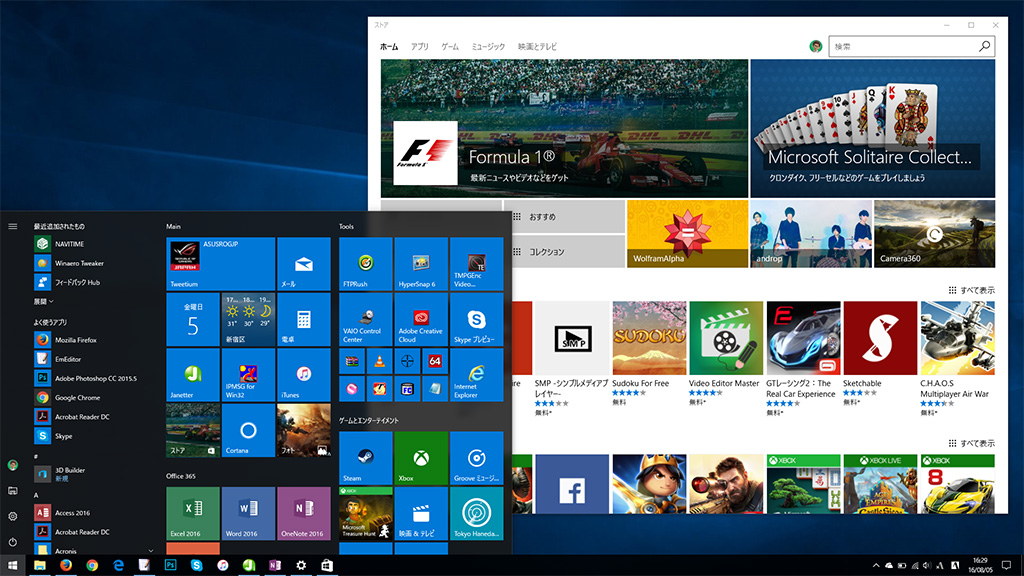Click the FTPRush tile under Tools
Viewport: 1024px width, 576px height.
click(366, 264)
